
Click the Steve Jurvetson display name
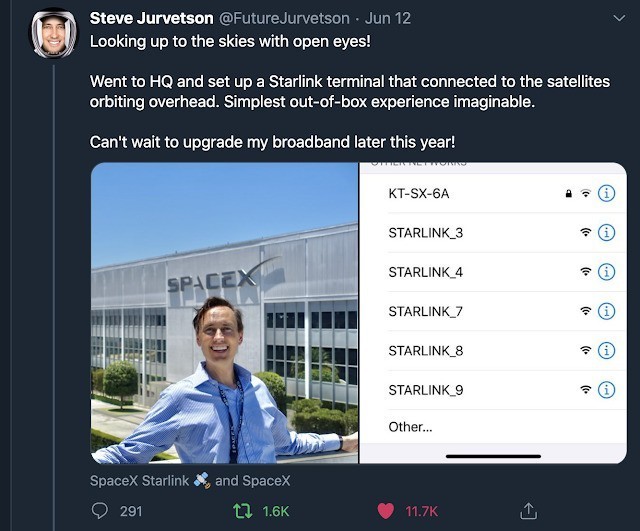point(150,18)
